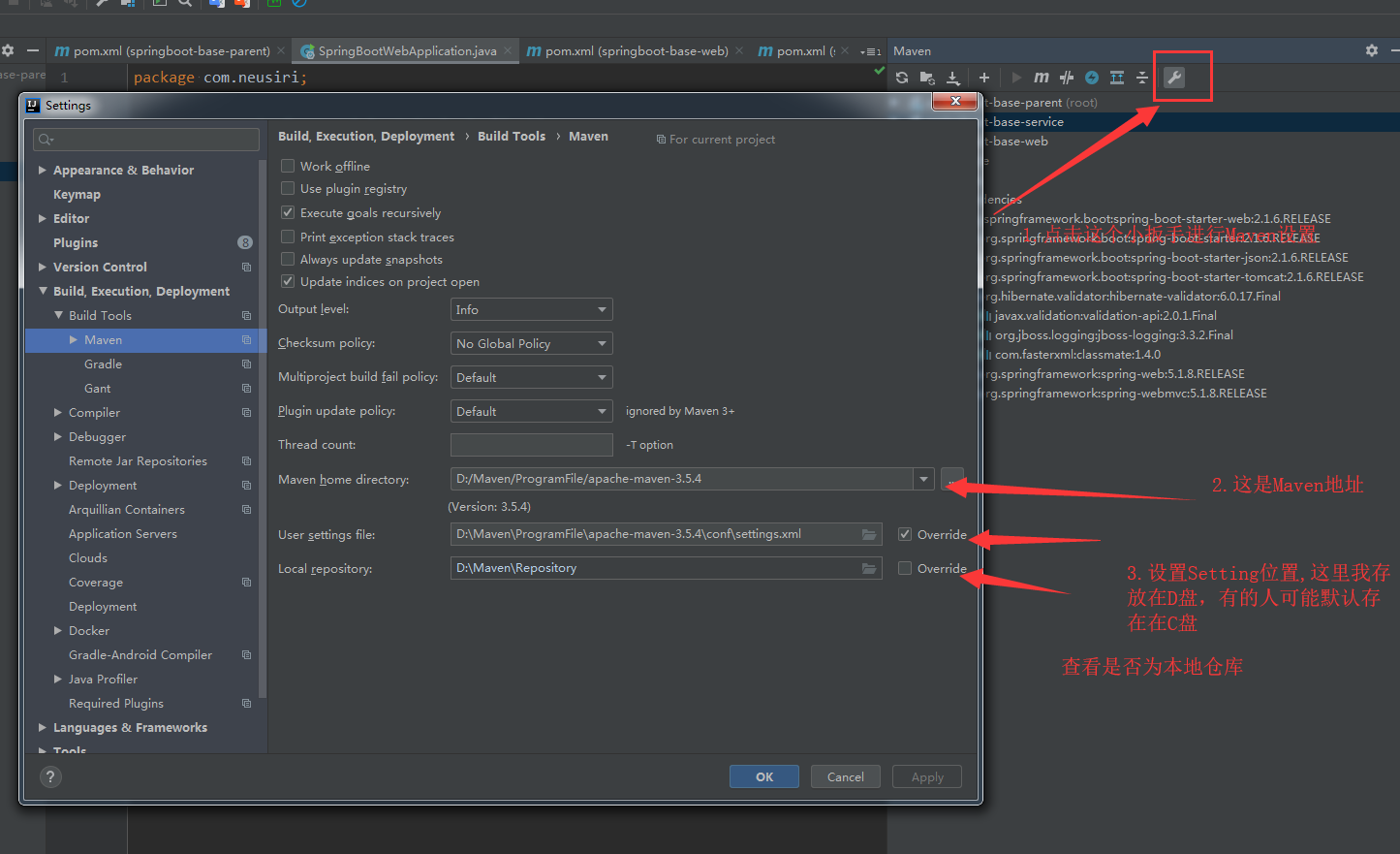Click the Build Tools breadcrumb link
Screen dimensions: 1400x854
512,137
